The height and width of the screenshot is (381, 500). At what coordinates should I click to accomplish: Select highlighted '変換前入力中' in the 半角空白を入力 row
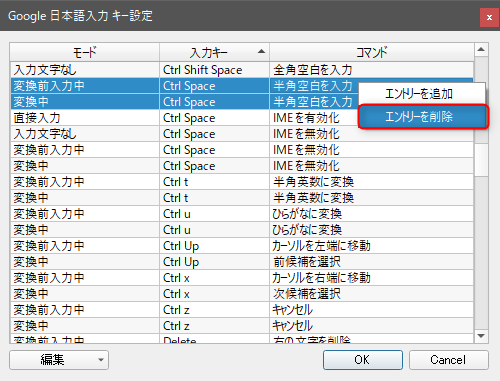point(85,86)
